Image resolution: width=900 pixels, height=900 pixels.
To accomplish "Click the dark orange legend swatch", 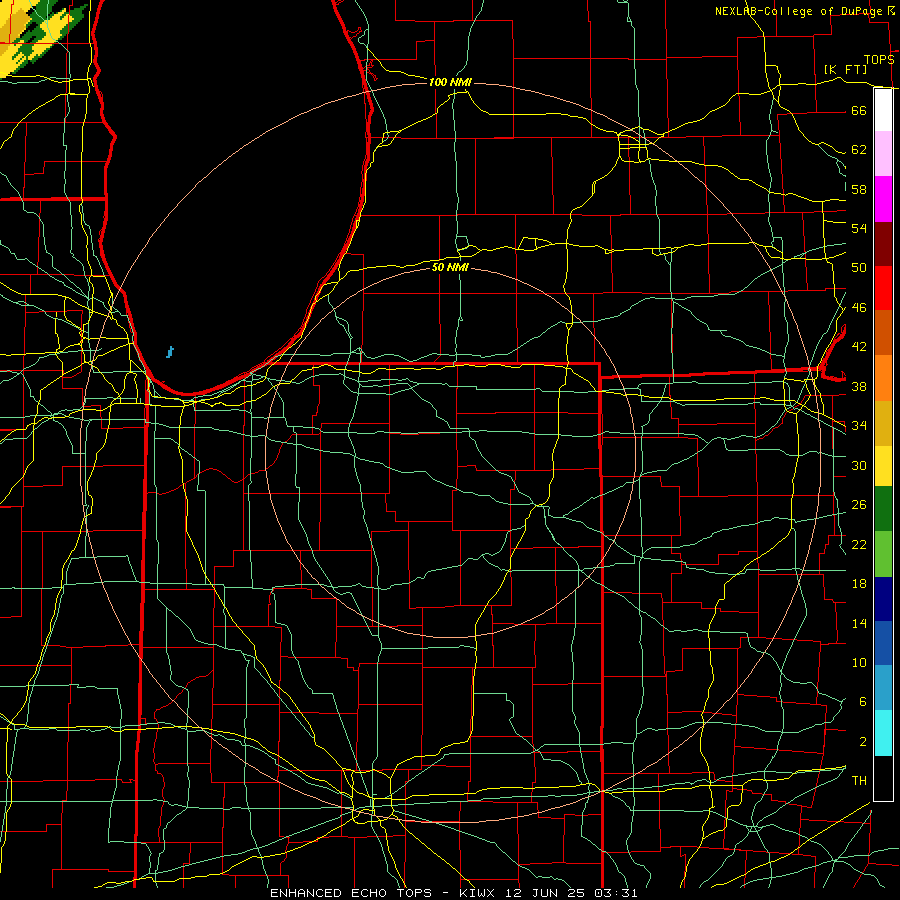I will 883,332.
